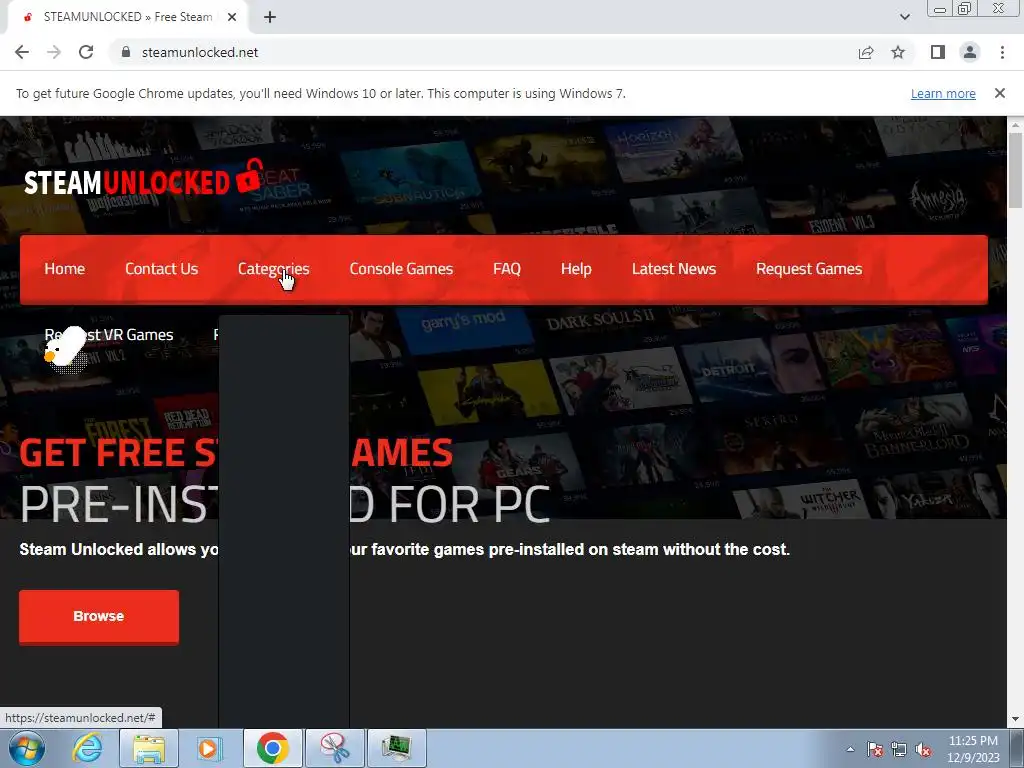Click the page vertical scrollbar thumb
Viewport: 1024px width, 768px height.
(1015, 170)
